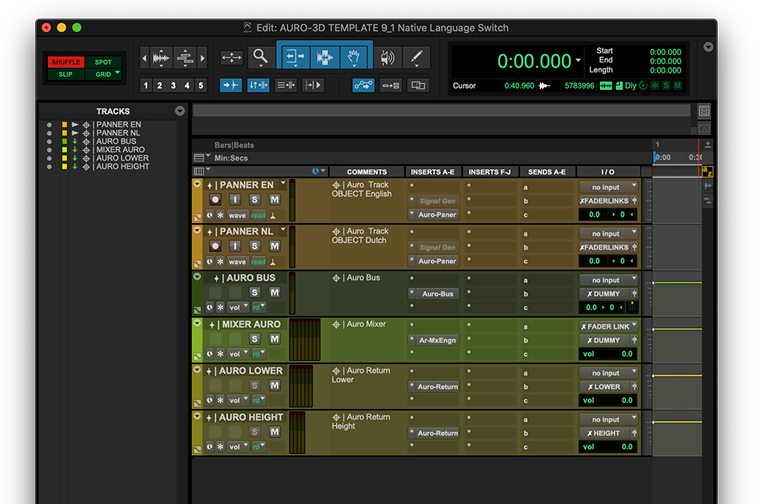Open Grid mode dropdown arrow
The height and width of the screenshot is (504, 762).
pyautogui.click(x=117, y=73)
